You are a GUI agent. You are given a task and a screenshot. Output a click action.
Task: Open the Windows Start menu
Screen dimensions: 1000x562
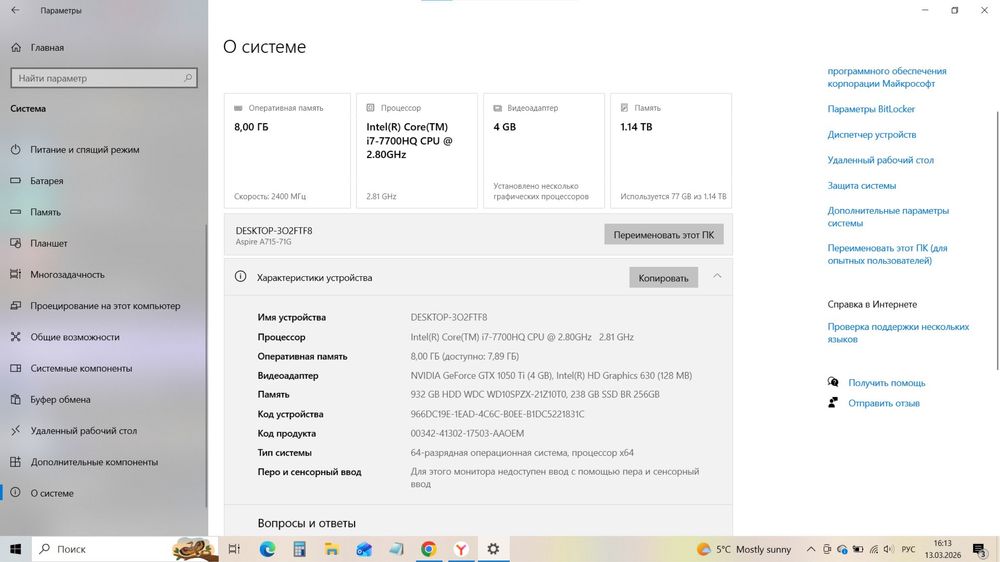tap(15, 549)
